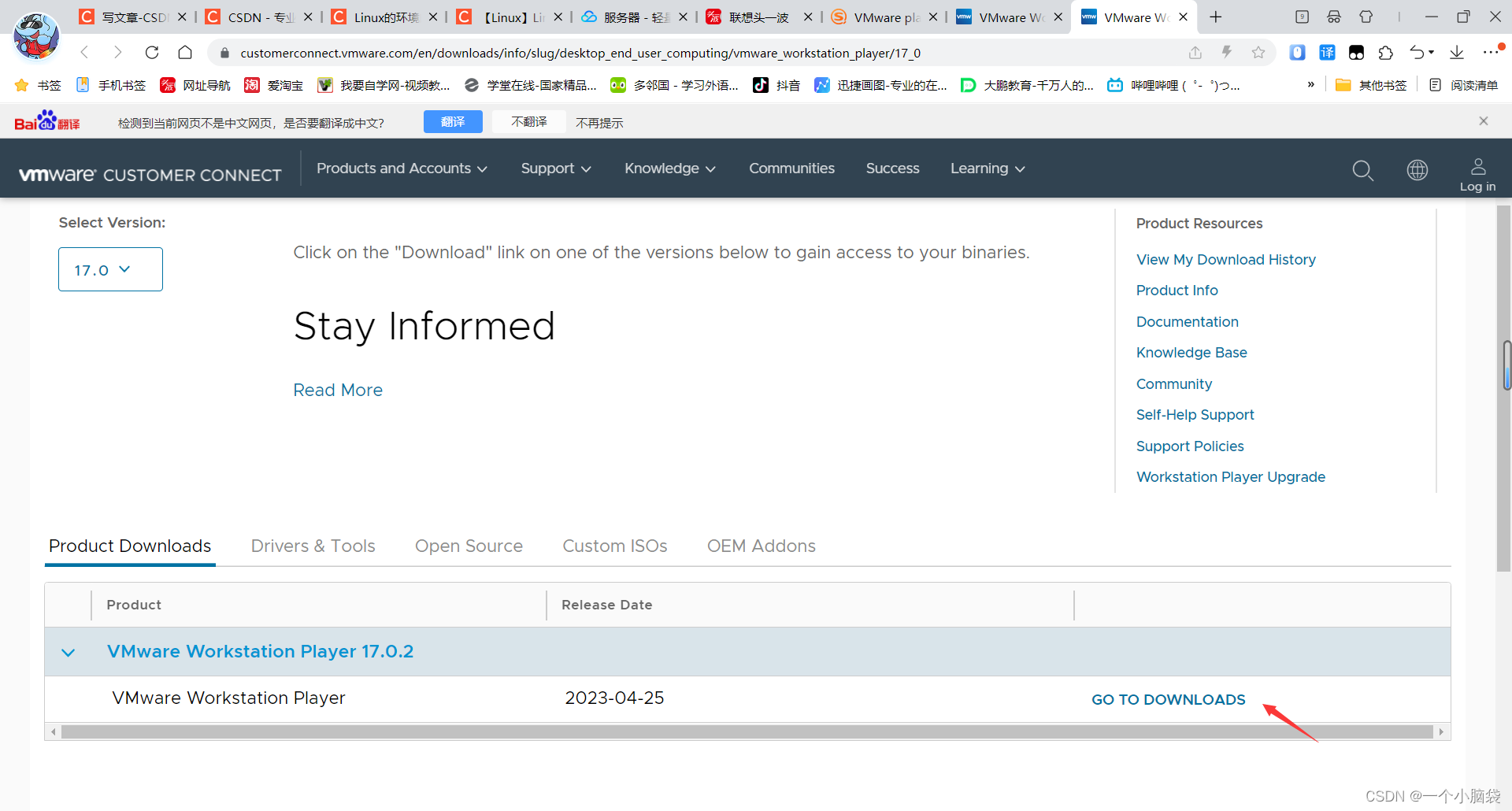The height and width of the screenshot is (811, 1512).
Task: Click the table horizontal scrollbar
Action: tap(747, 732)
